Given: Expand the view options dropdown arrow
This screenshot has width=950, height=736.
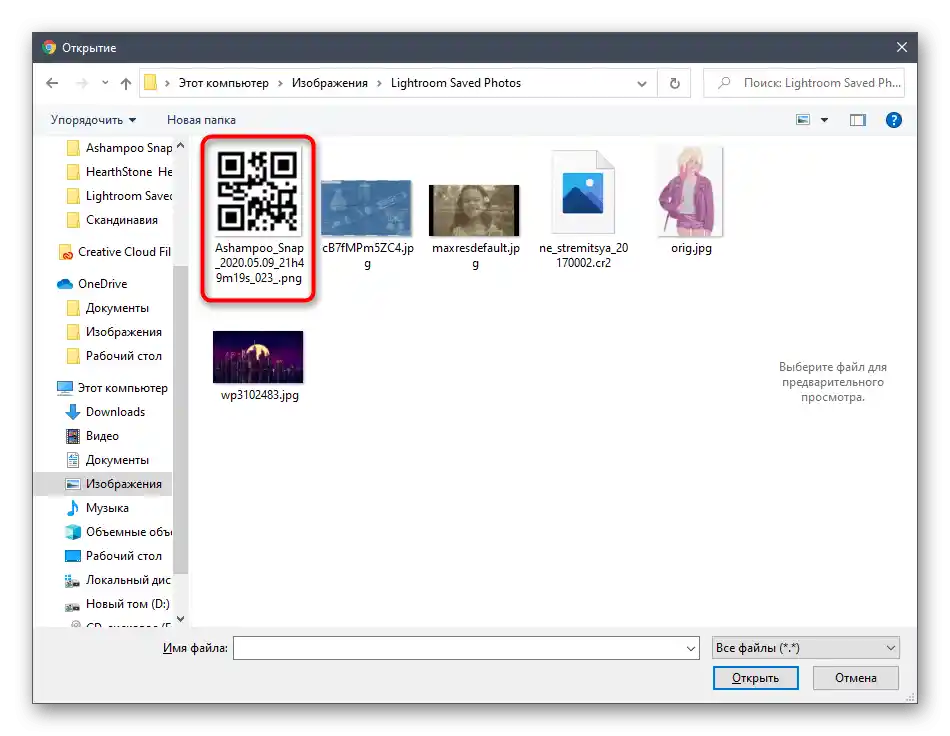Looking at the screenshot, I should 825,120.
